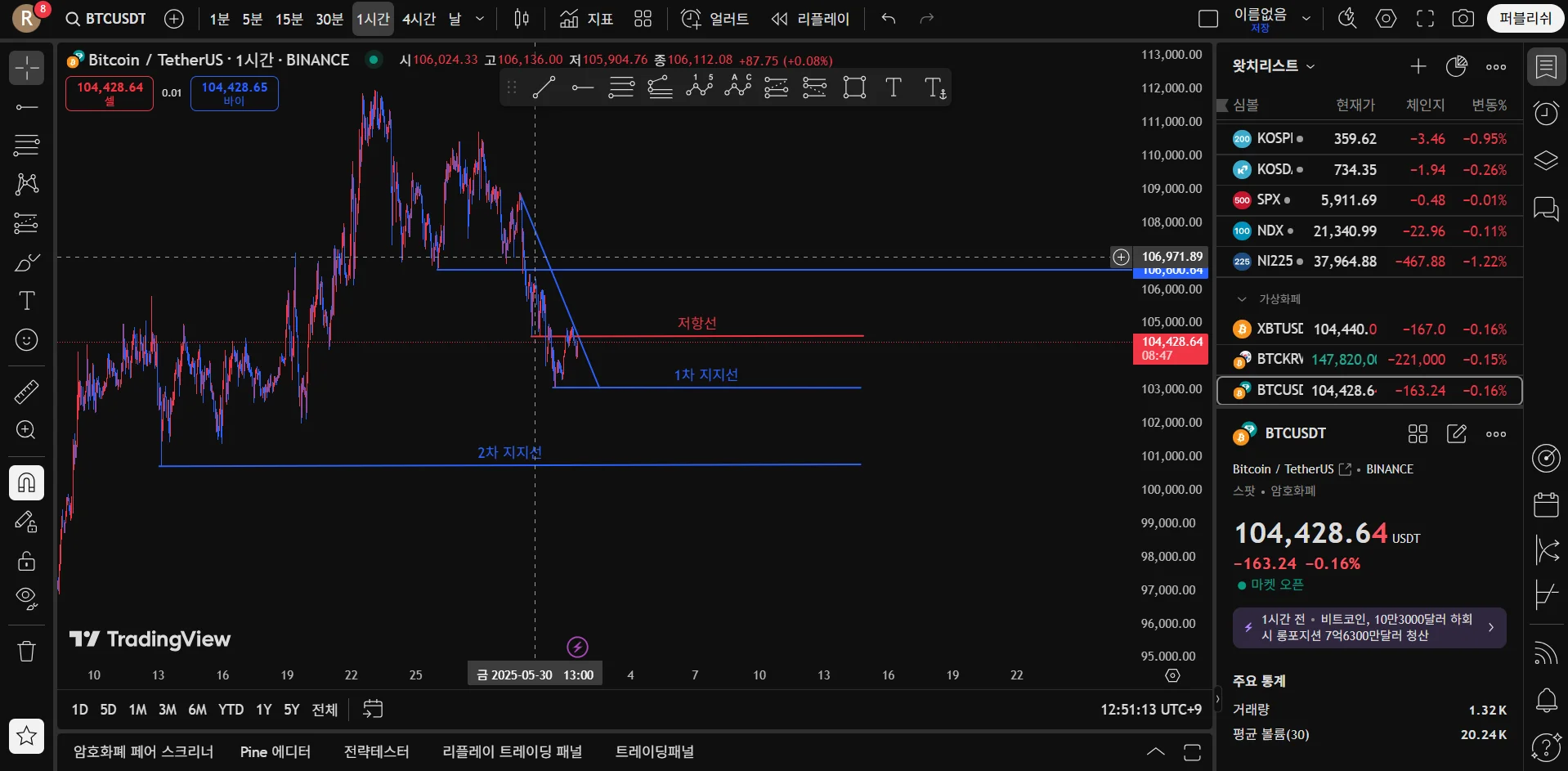Click the undo arrow
1568x771 pixels.
point(889,19)
